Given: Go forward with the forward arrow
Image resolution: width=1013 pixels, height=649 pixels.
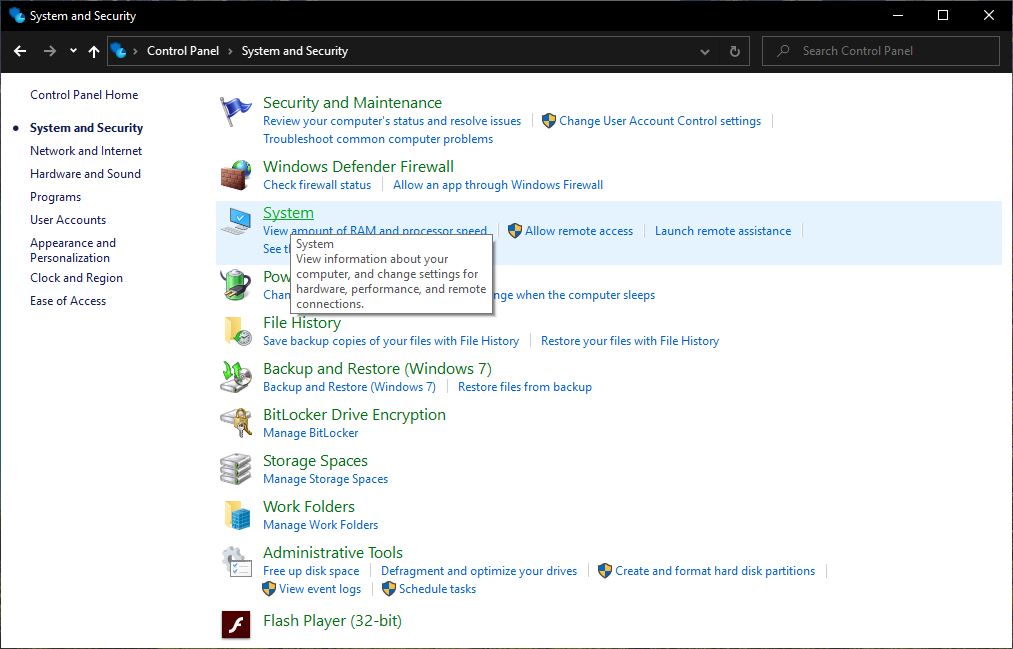Looking at the screenshot, I should pos(50,51).
